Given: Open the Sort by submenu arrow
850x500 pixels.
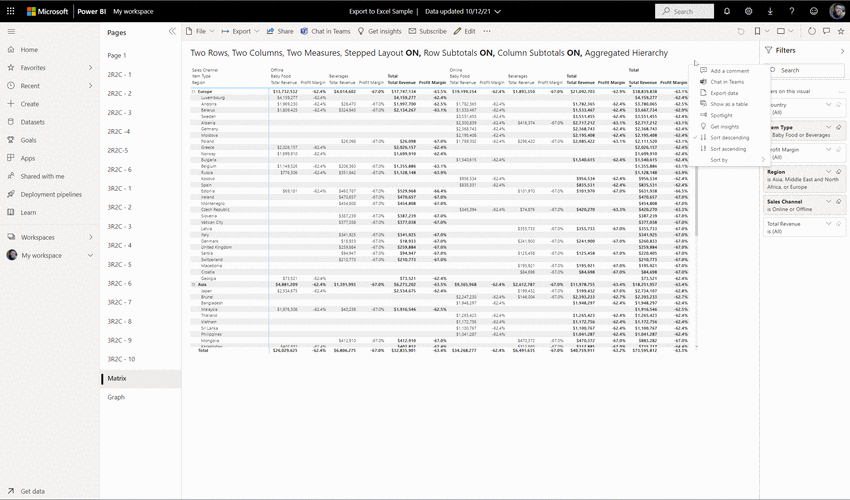Looking at the screenshot, I should (x=763, y=159).
